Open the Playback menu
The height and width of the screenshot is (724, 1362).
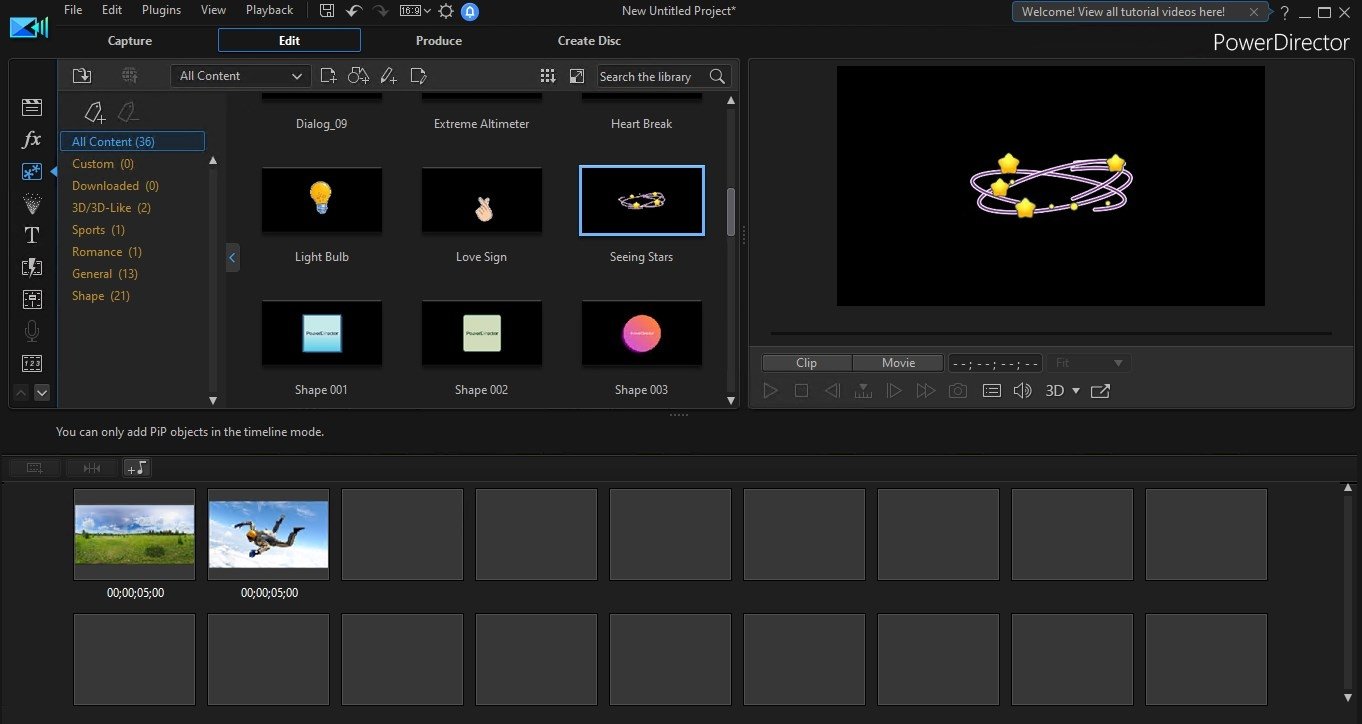270,10
